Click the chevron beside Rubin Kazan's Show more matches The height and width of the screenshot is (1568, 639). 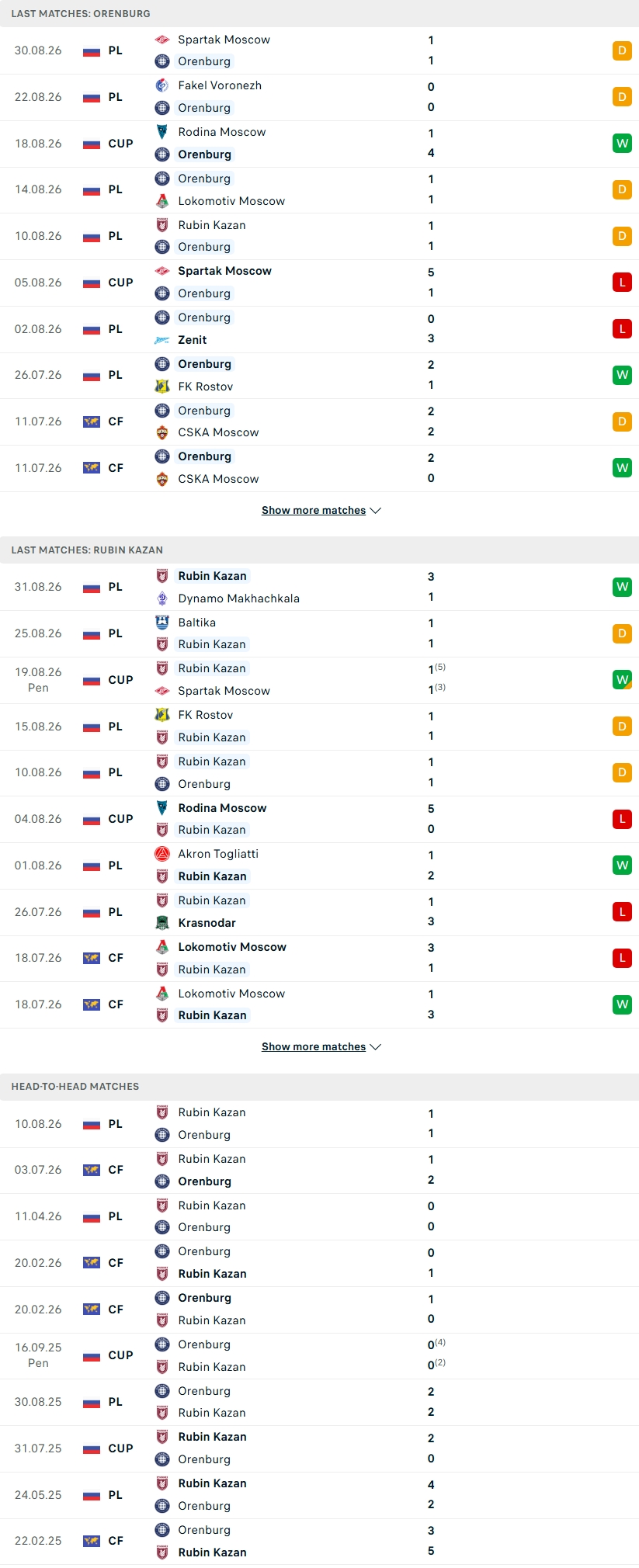click(376, 1046)
